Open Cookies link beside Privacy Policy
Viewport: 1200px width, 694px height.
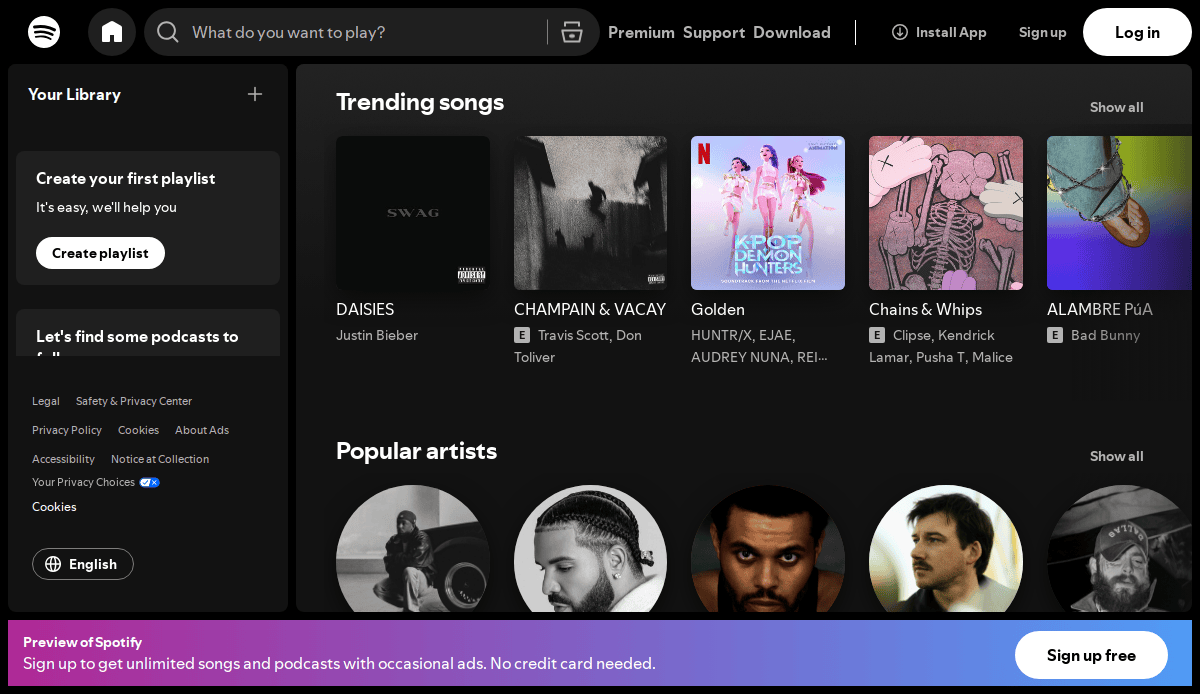tap(138, 430)
